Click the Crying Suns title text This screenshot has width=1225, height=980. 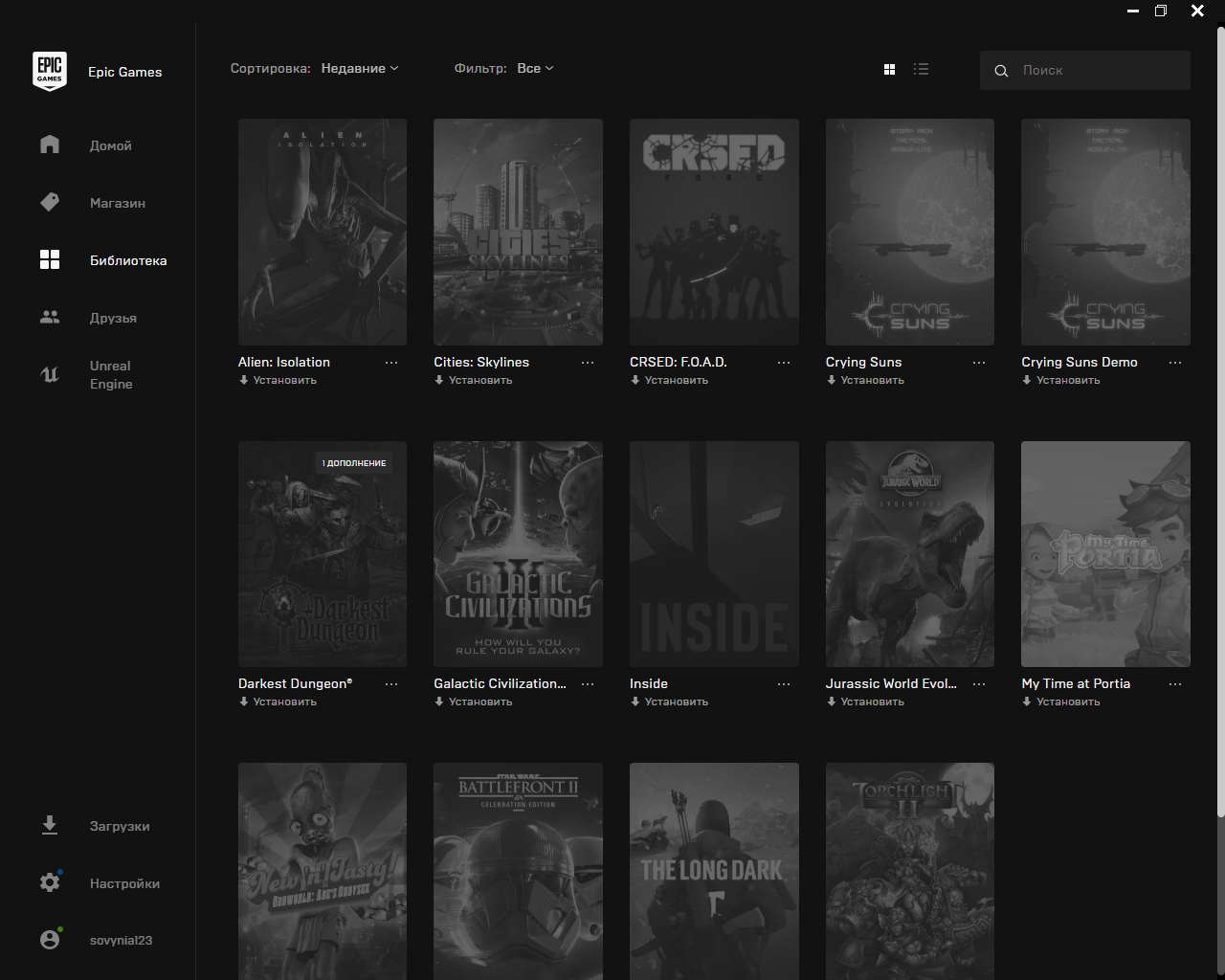863,362
